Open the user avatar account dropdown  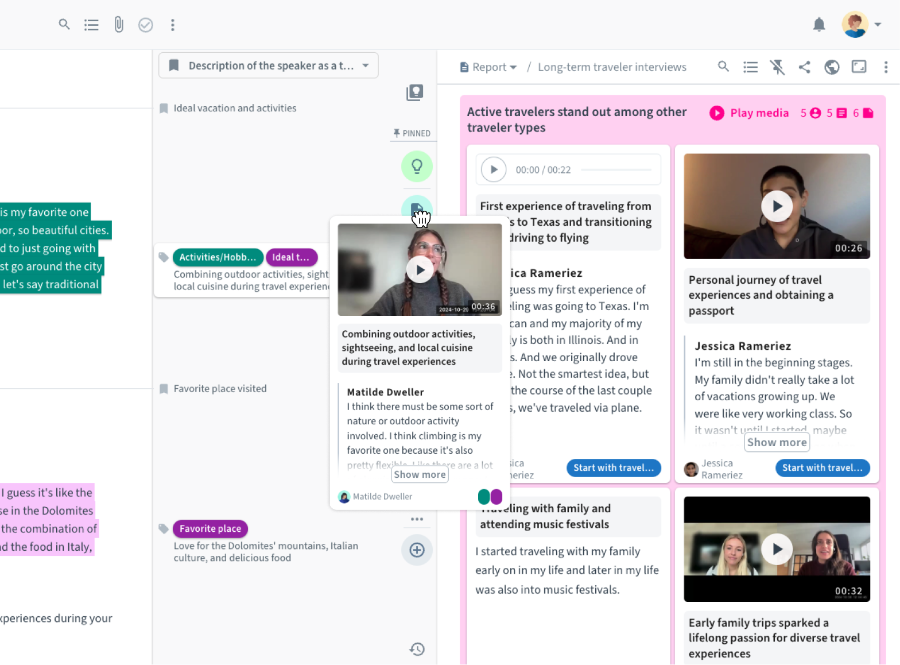tap(861, 25)
